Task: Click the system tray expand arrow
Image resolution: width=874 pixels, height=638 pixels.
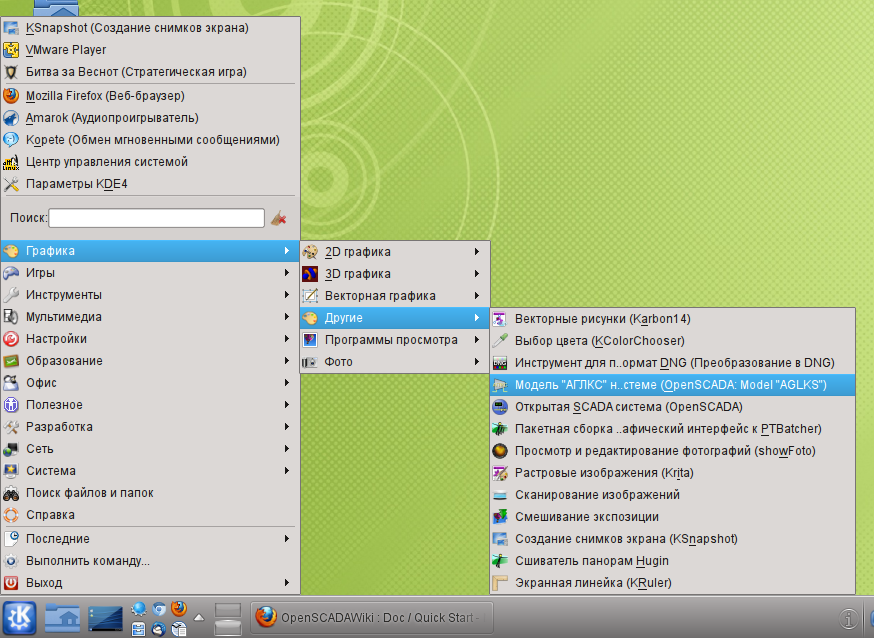Action: [199, 618]
